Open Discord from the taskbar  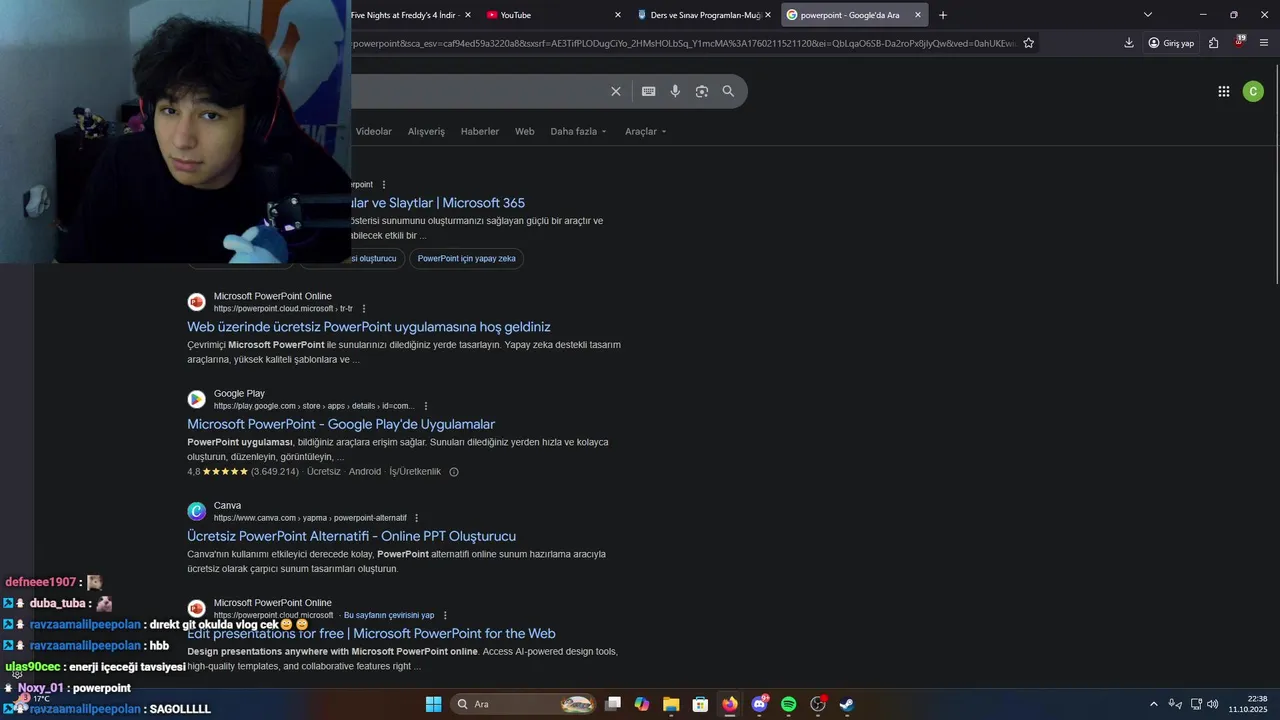click(x=759, y=704)
